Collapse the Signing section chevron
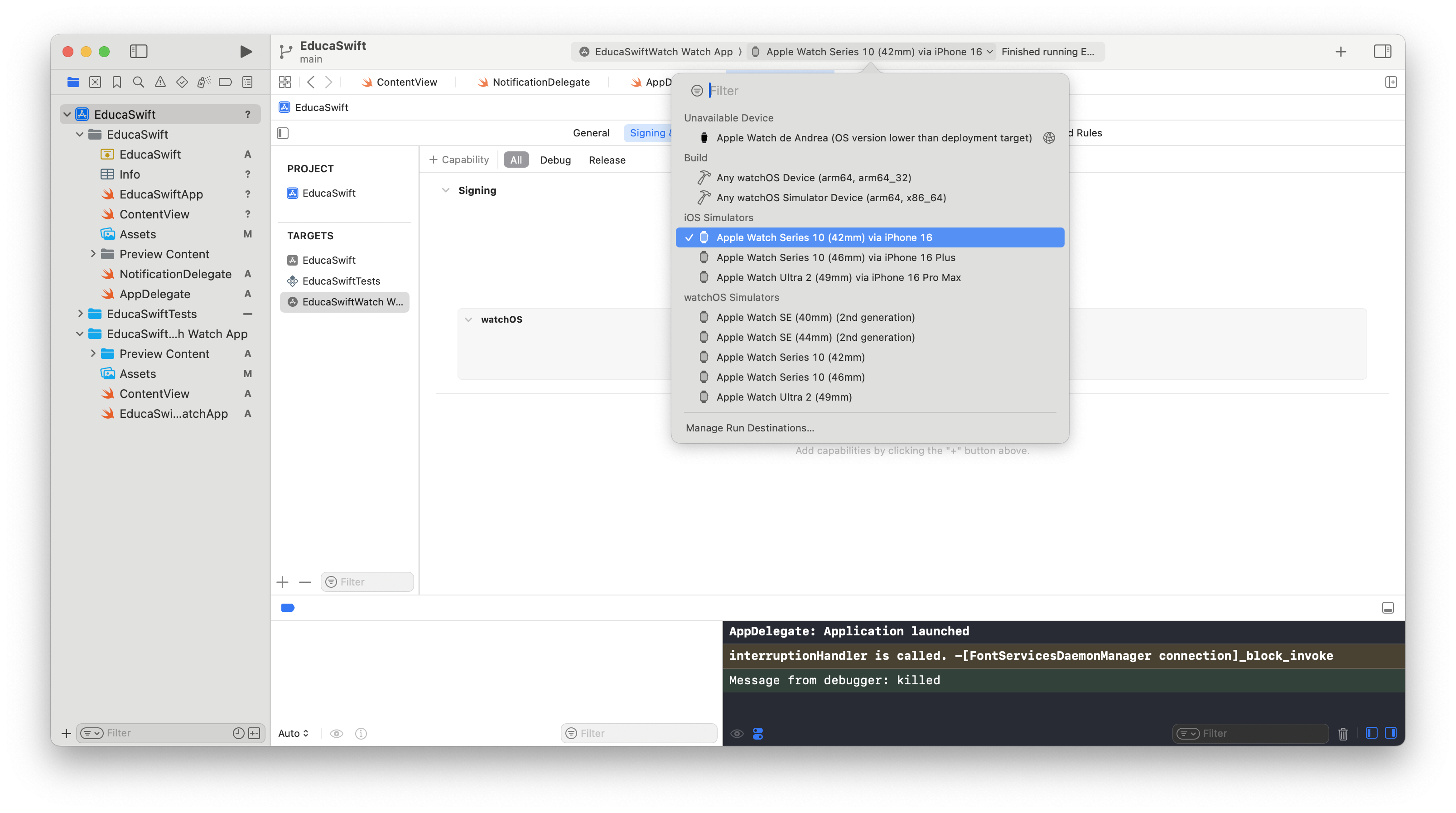Screen dimensions: 1456x813 tap(446, 190)
